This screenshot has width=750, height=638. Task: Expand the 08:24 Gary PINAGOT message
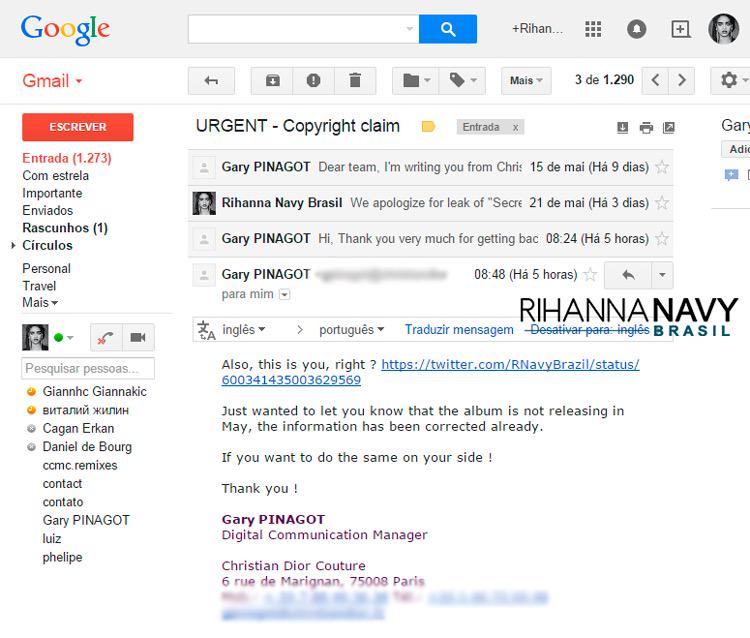(x=430, y=238)
